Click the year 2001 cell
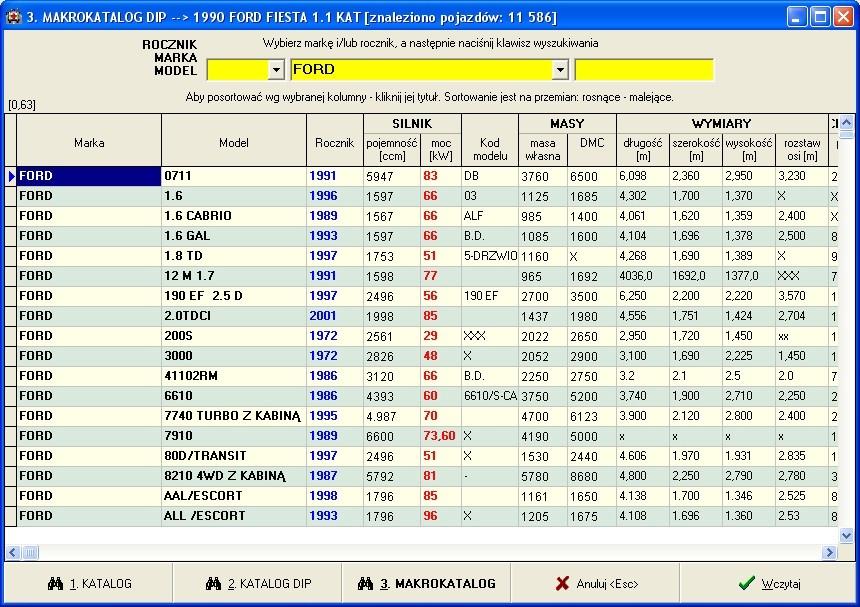The height and width of the screenshot is (607, 860). pos(335,316)
